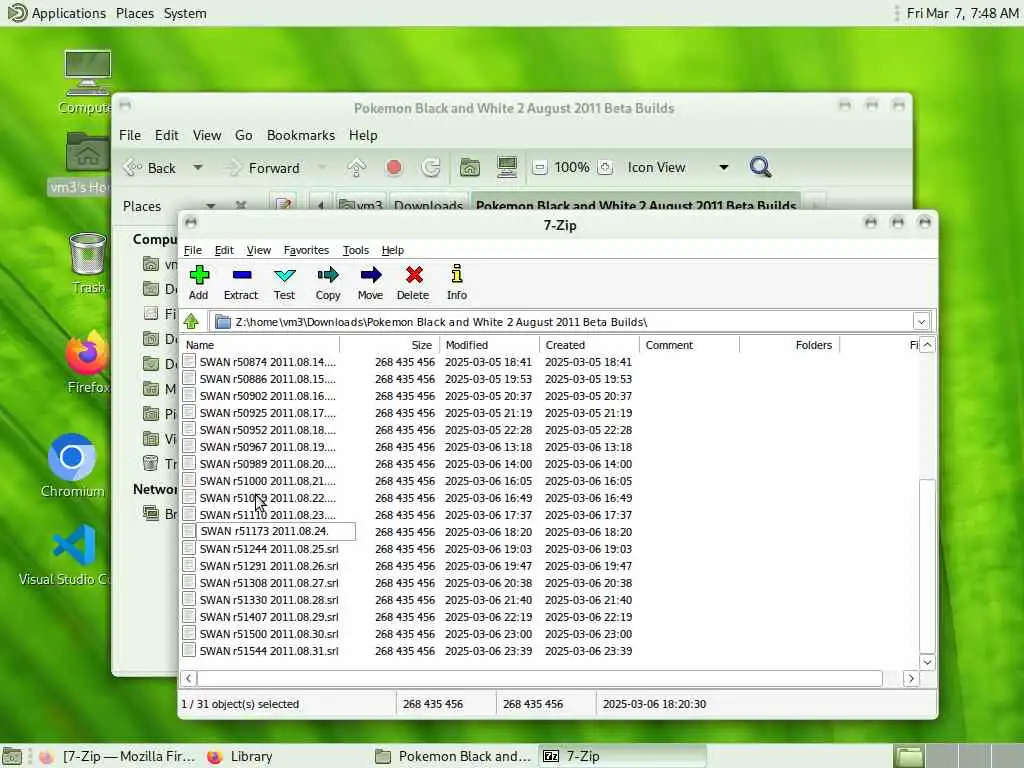The image size is (1024, 768).
Task: Tick the checkbox for SWAN r51407 2011.08.29.srl
Action: pyautogui.click(x=189, y=616)
